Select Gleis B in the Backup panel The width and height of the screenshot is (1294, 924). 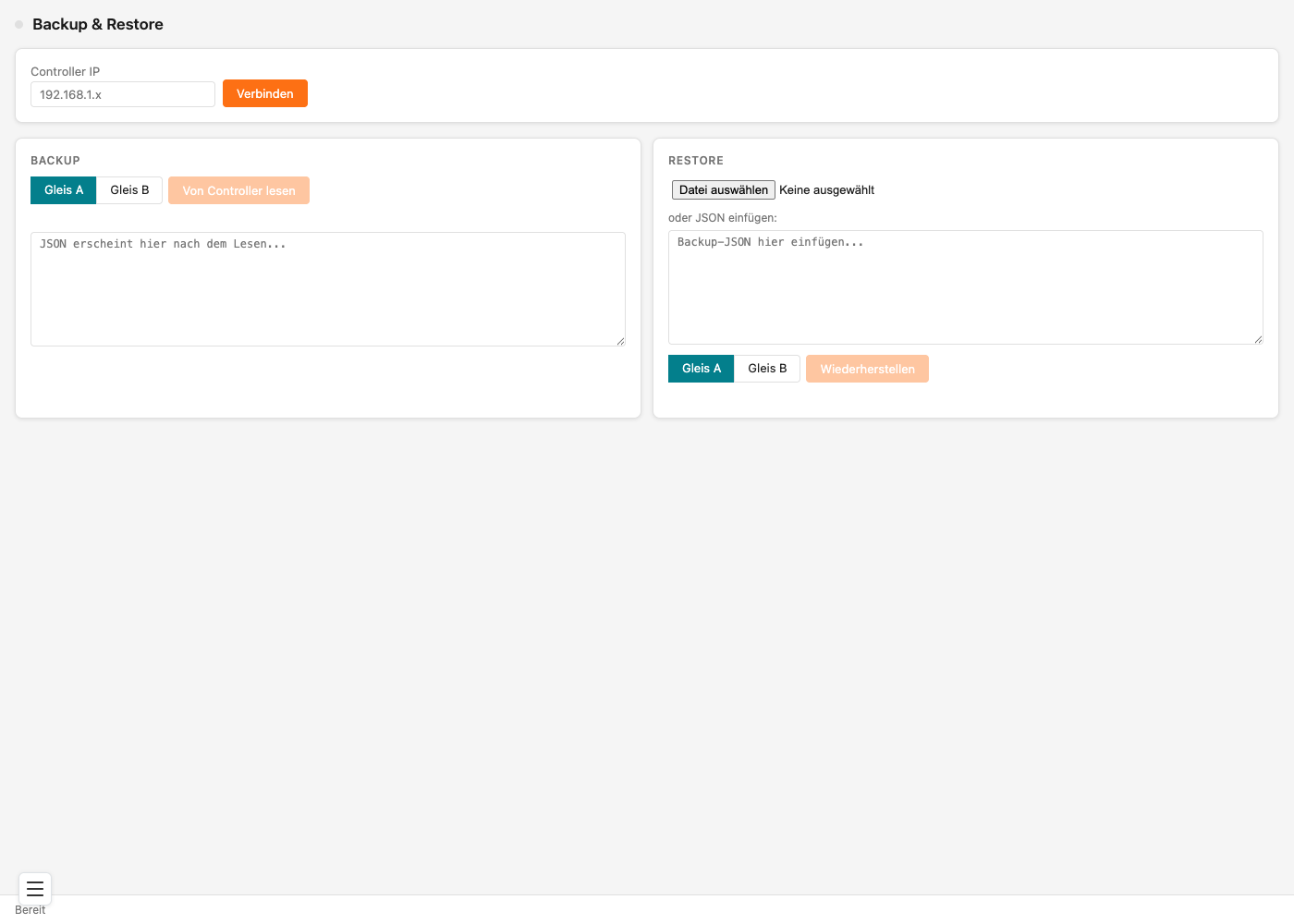(129, 190)
